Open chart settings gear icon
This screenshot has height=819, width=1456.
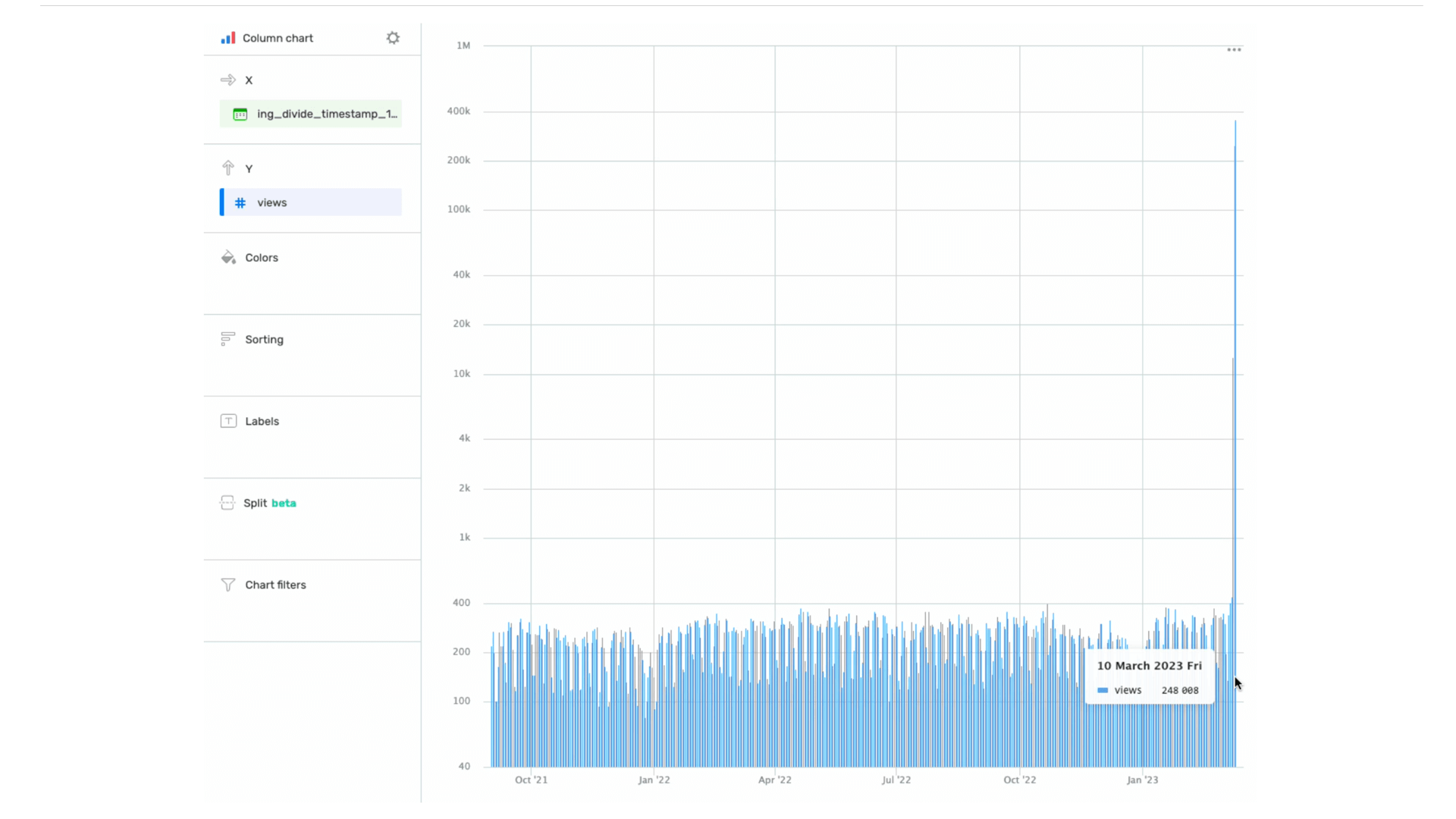393,38
